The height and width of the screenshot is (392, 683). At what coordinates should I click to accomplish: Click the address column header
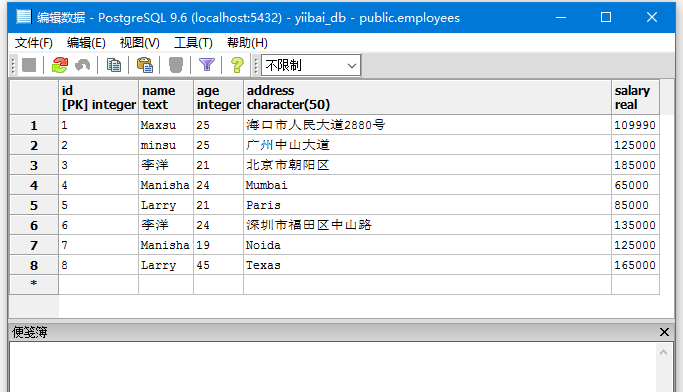[x=427, y=98]
